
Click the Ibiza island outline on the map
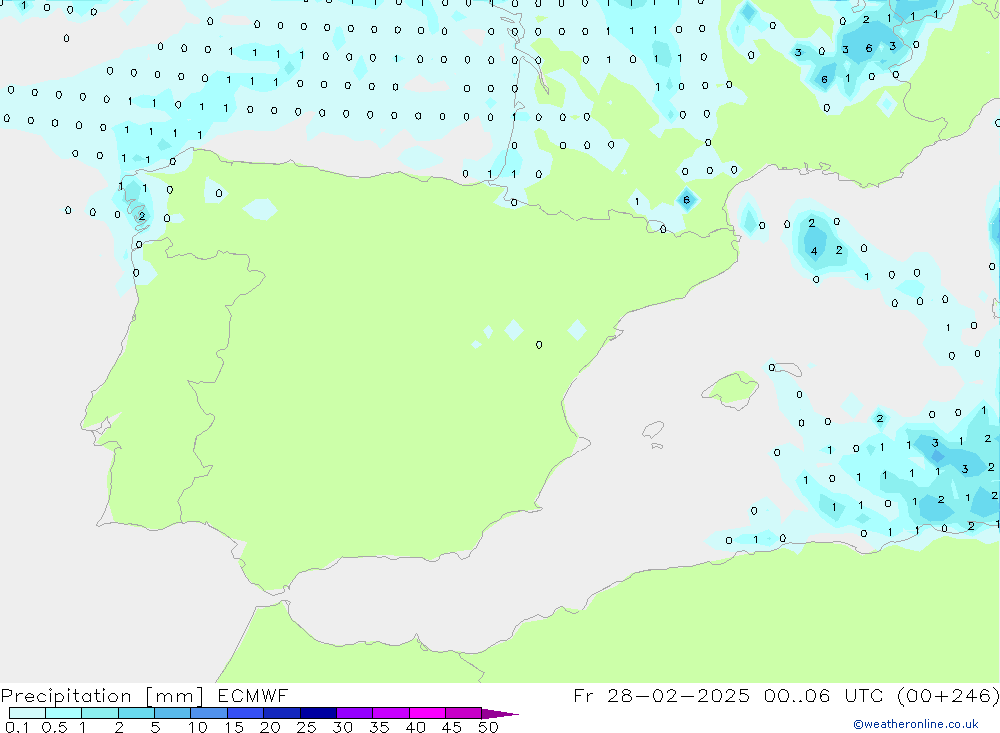point(653,431)
